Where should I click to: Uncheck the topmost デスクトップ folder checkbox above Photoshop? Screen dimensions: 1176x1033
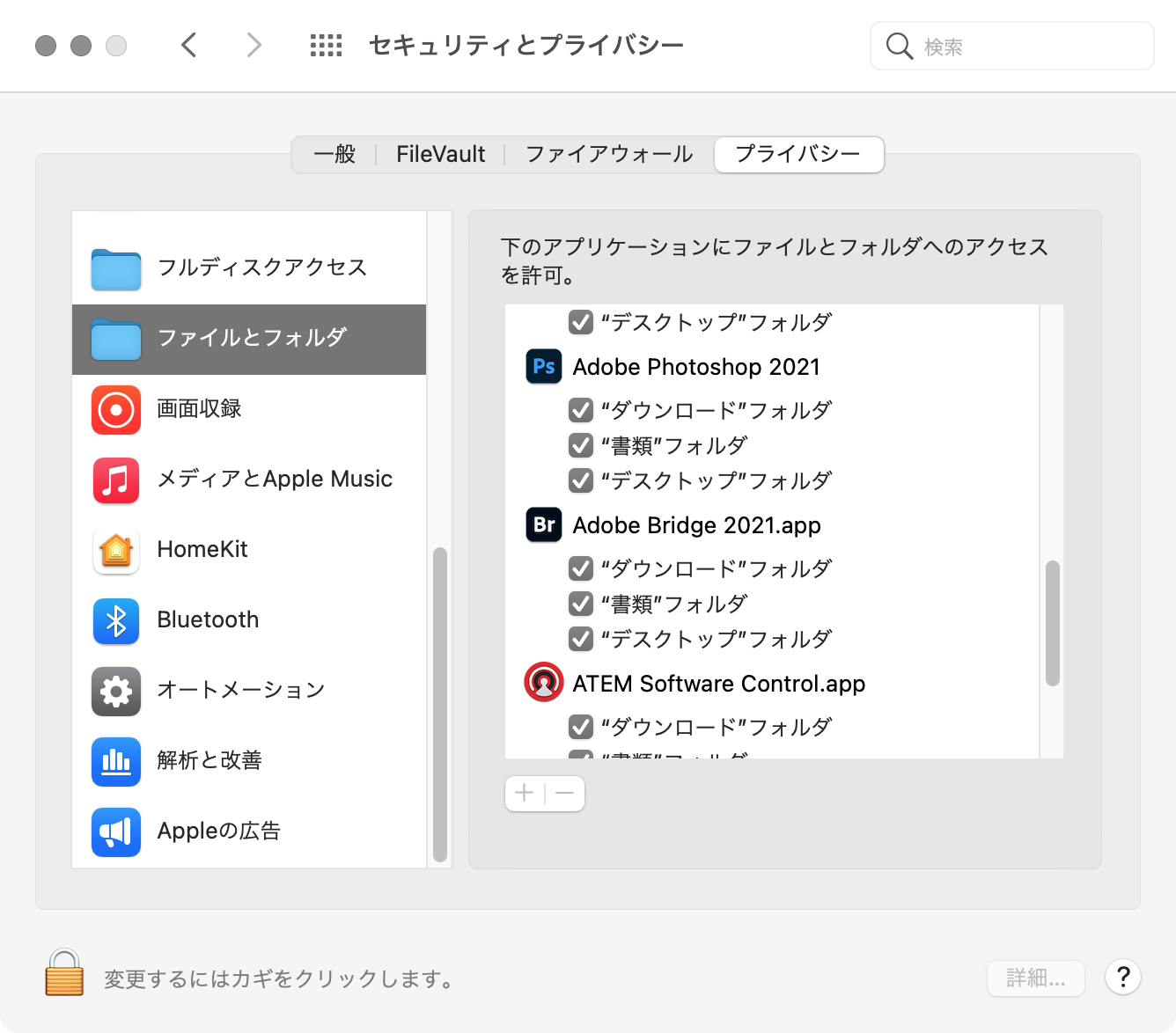[x=581, y=322]
